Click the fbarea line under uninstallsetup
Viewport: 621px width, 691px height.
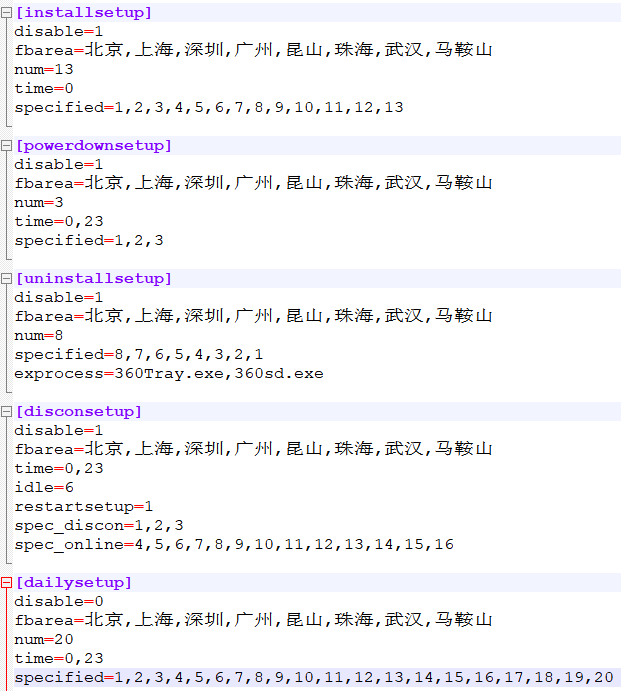pos(253,316)
